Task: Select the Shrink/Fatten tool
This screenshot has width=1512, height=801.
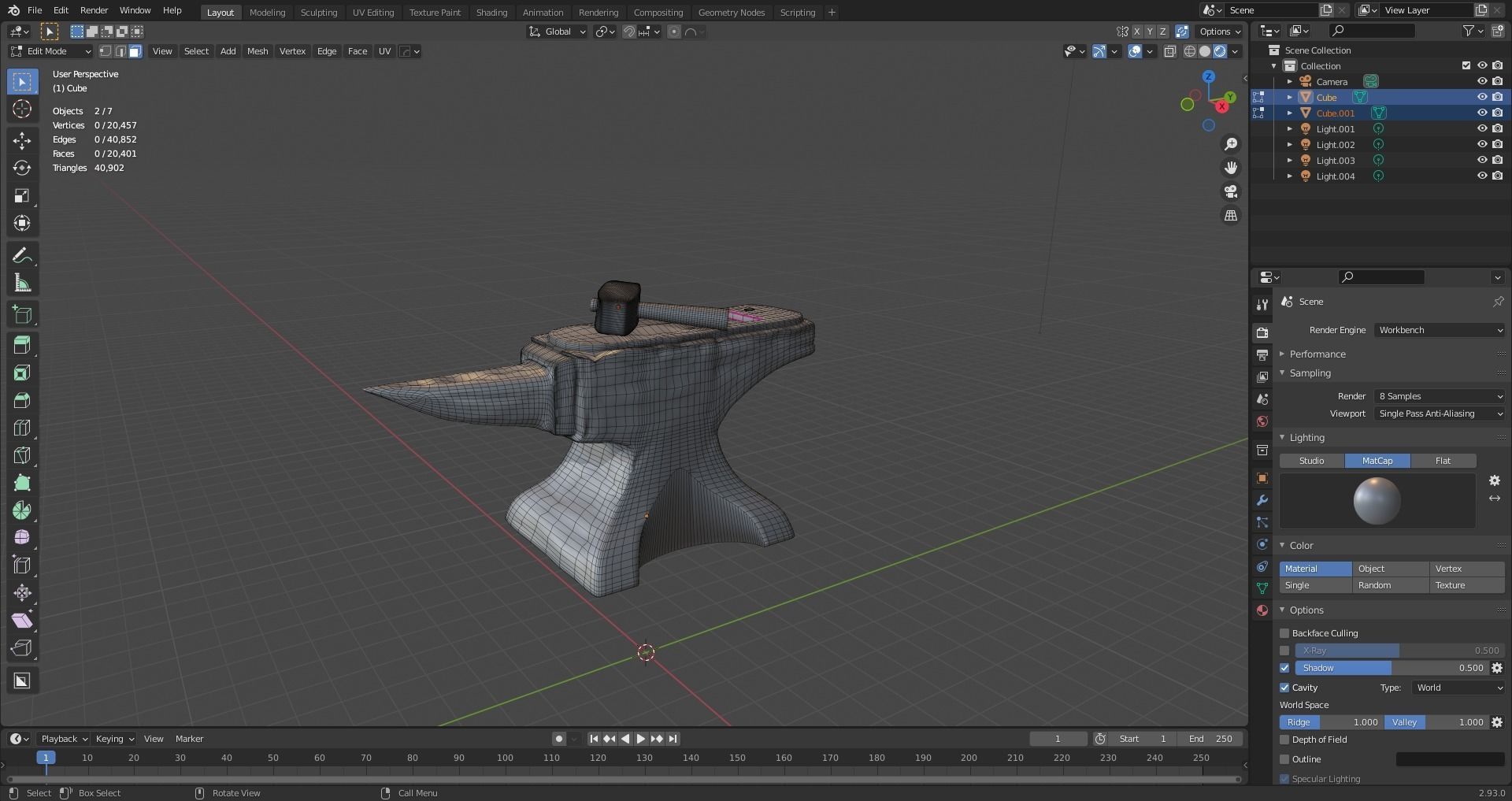Action: point(22,593)
